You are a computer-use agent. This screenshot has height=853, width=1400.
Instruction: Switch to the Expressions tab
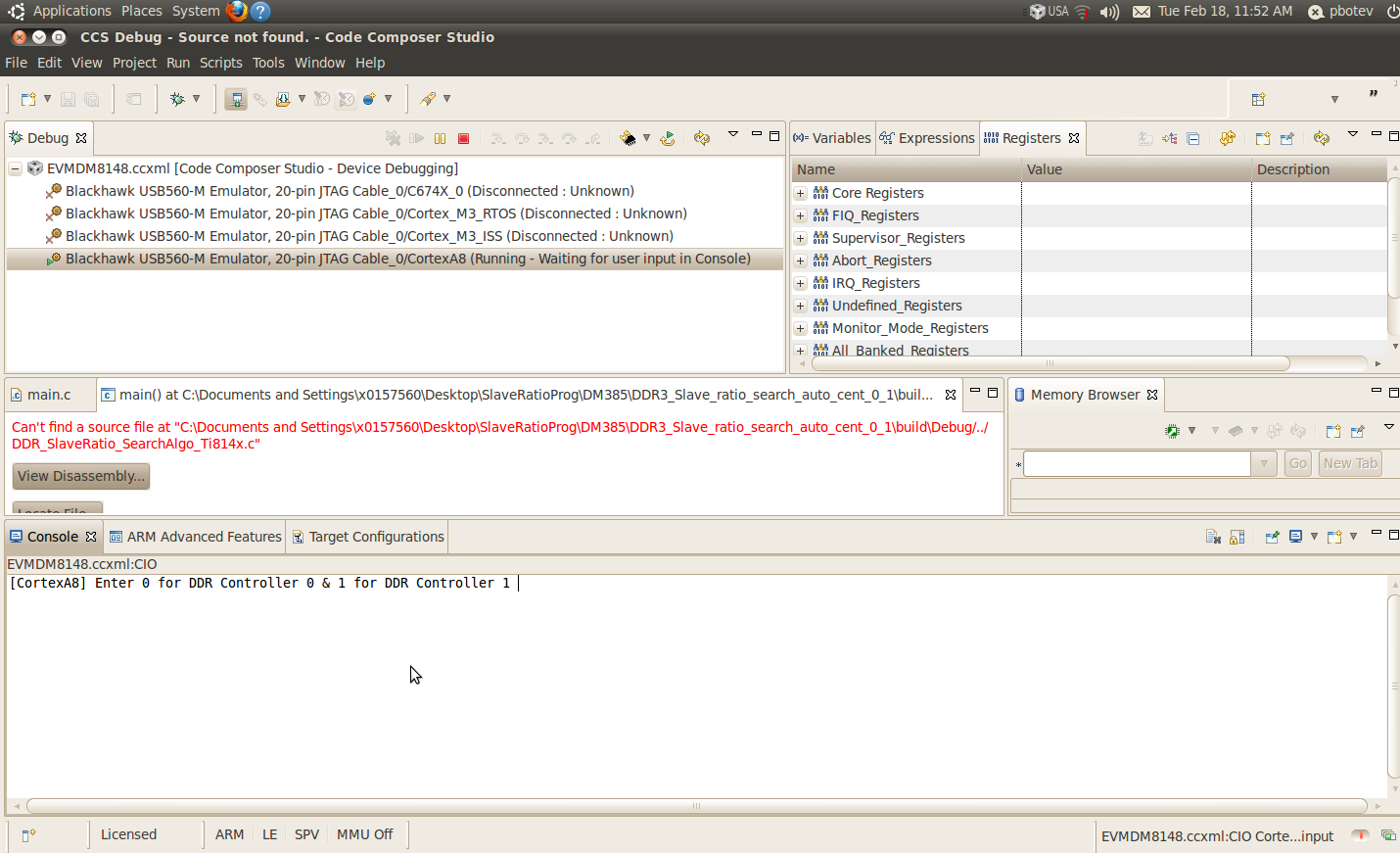pos(927,138)
